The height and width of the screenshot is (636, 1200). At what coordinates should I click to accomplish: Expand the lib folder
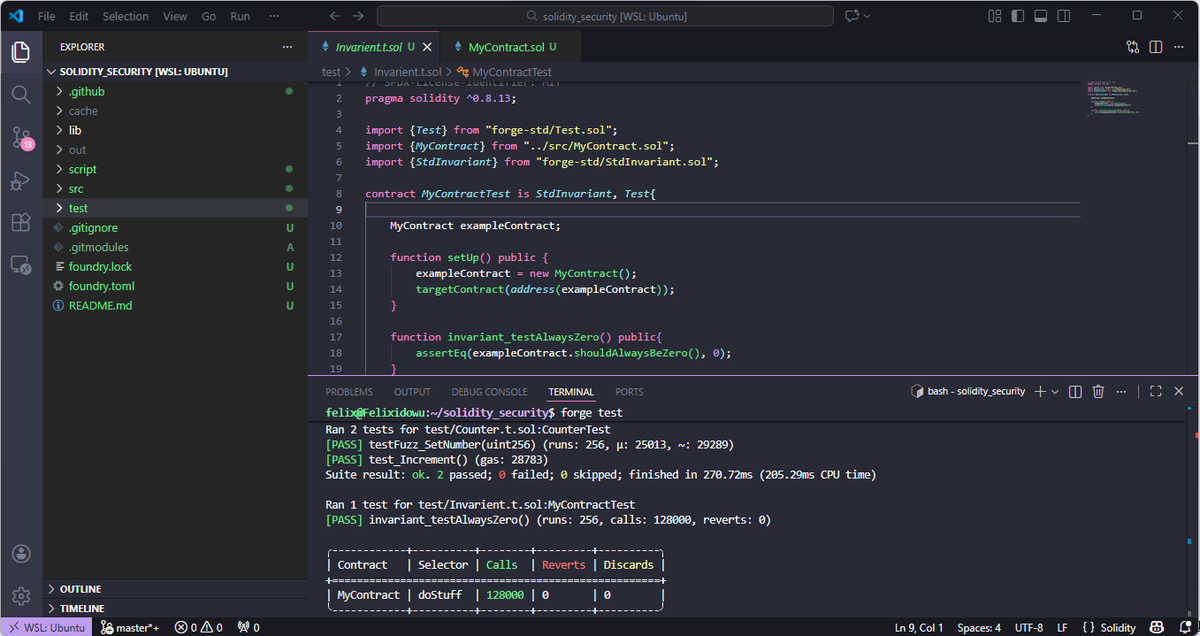pyautogui.click(x=175, y=130)
